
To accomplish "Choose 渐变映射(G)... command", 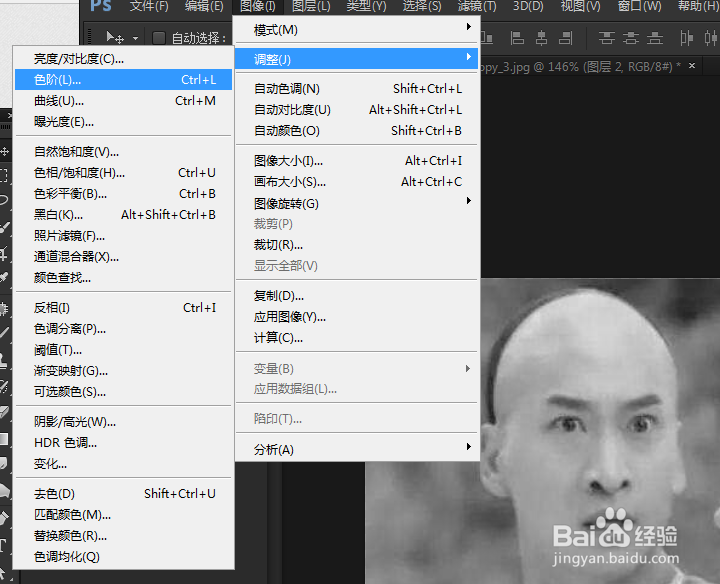I will coord(124,371).
